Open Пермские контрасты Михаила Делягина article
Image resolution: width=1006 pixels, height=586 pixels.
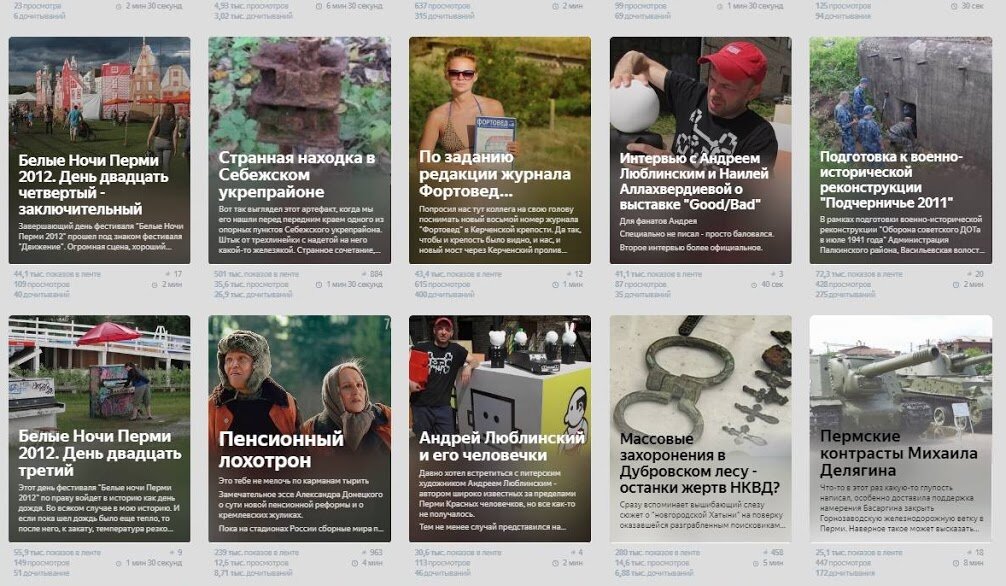(x=901, y=428)
